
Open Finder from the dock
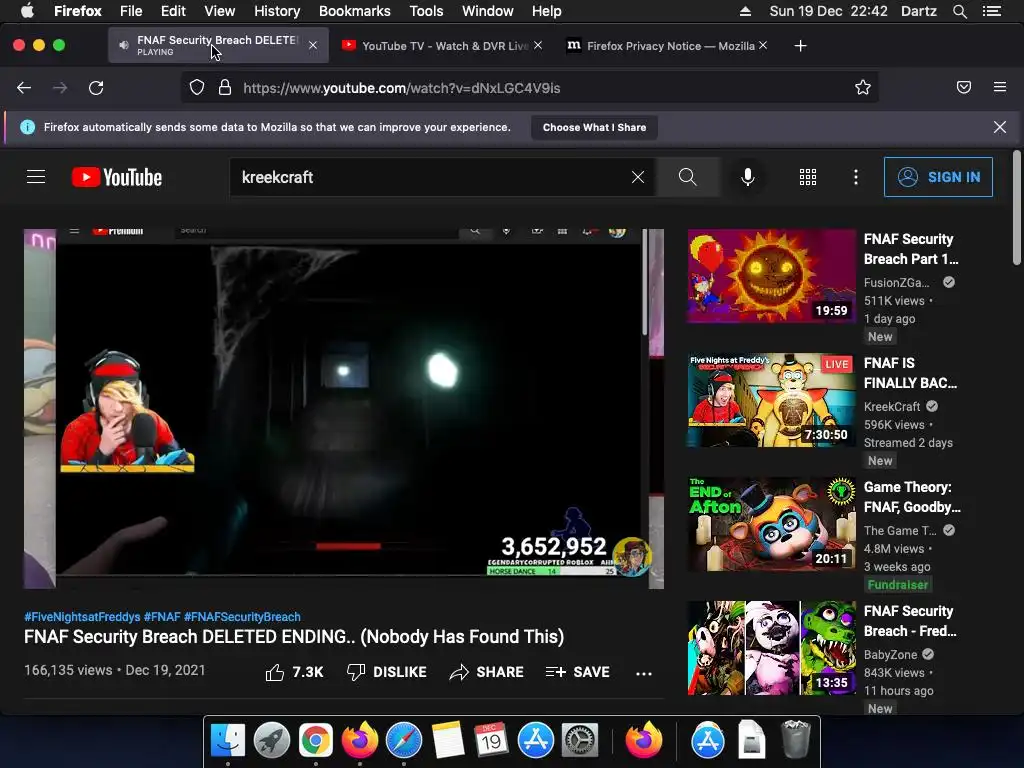(228, 741)
